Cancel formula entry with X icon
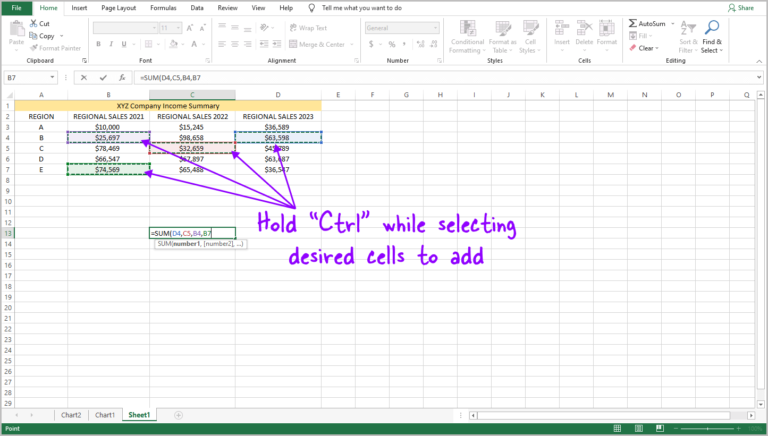Image resolution: width=768 pixels, height=436 pixels. pos(84,77)
